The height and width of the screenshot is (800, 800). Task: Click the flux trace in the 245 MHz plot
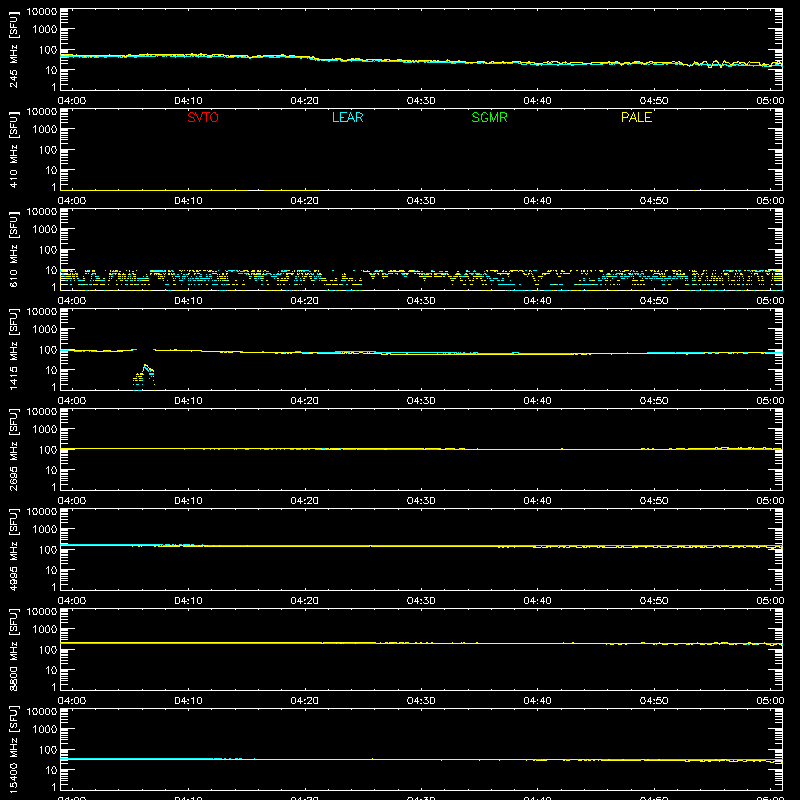click(x=421, y=61)
